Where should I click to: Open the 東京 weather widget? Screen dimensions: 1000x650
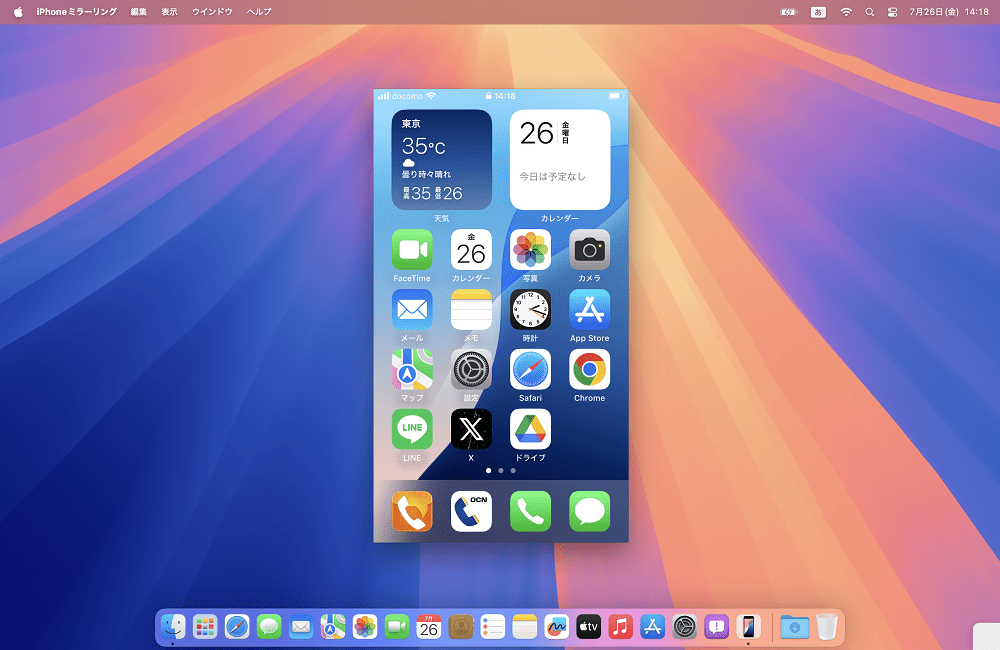441,159
